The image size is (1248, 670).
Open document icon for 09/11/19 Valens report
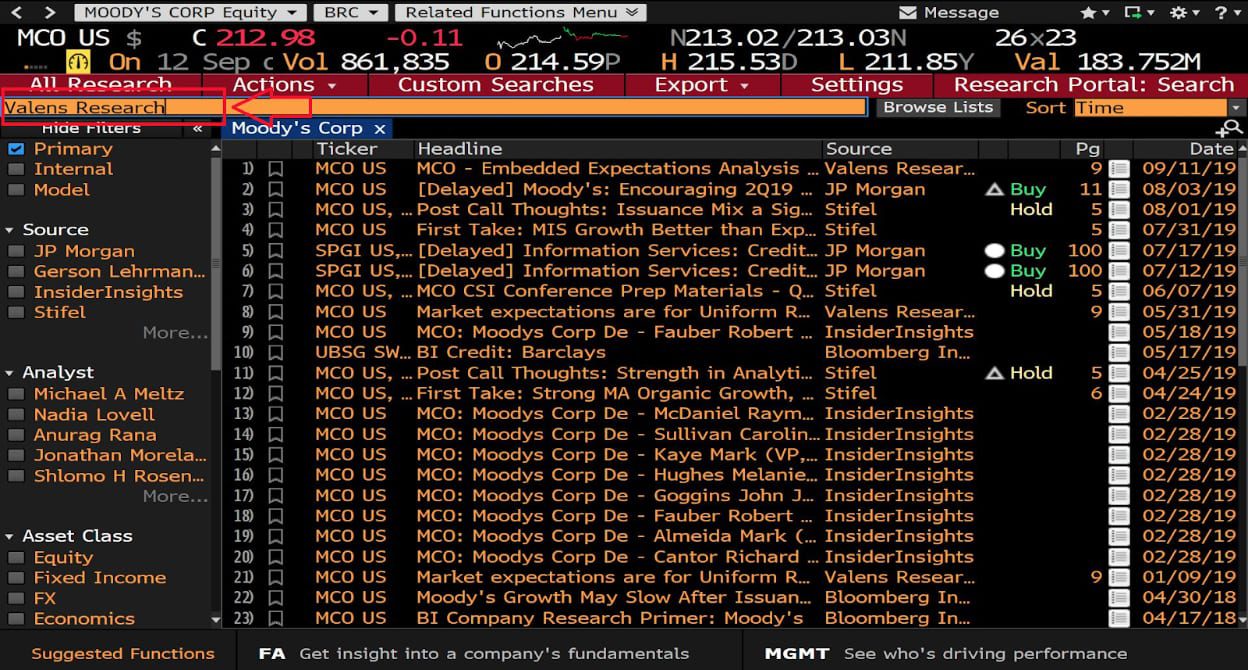(x=1119, y=169)
